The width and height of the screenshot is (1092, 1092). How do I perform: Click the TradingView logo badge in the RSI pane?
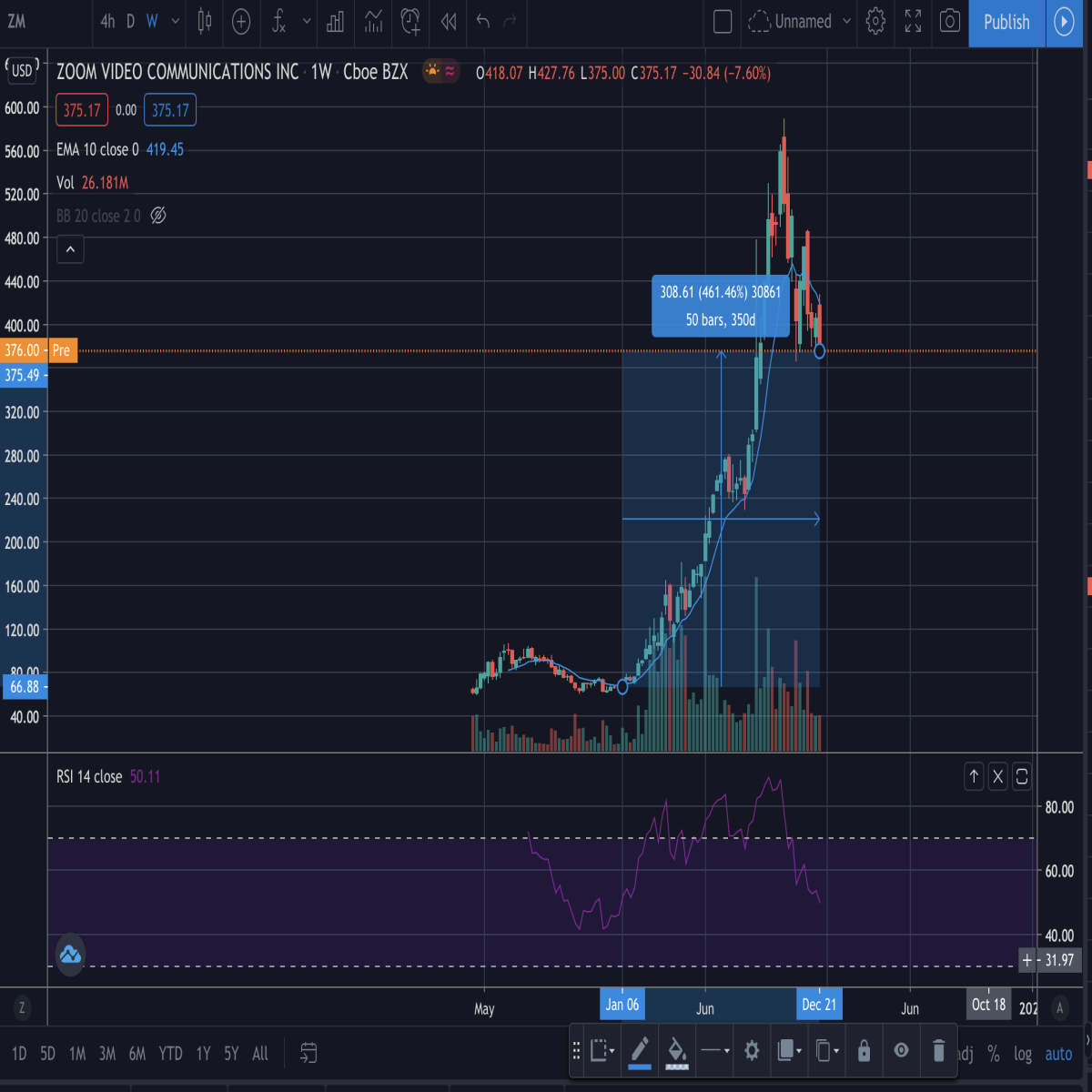click(x=70, y=955)
